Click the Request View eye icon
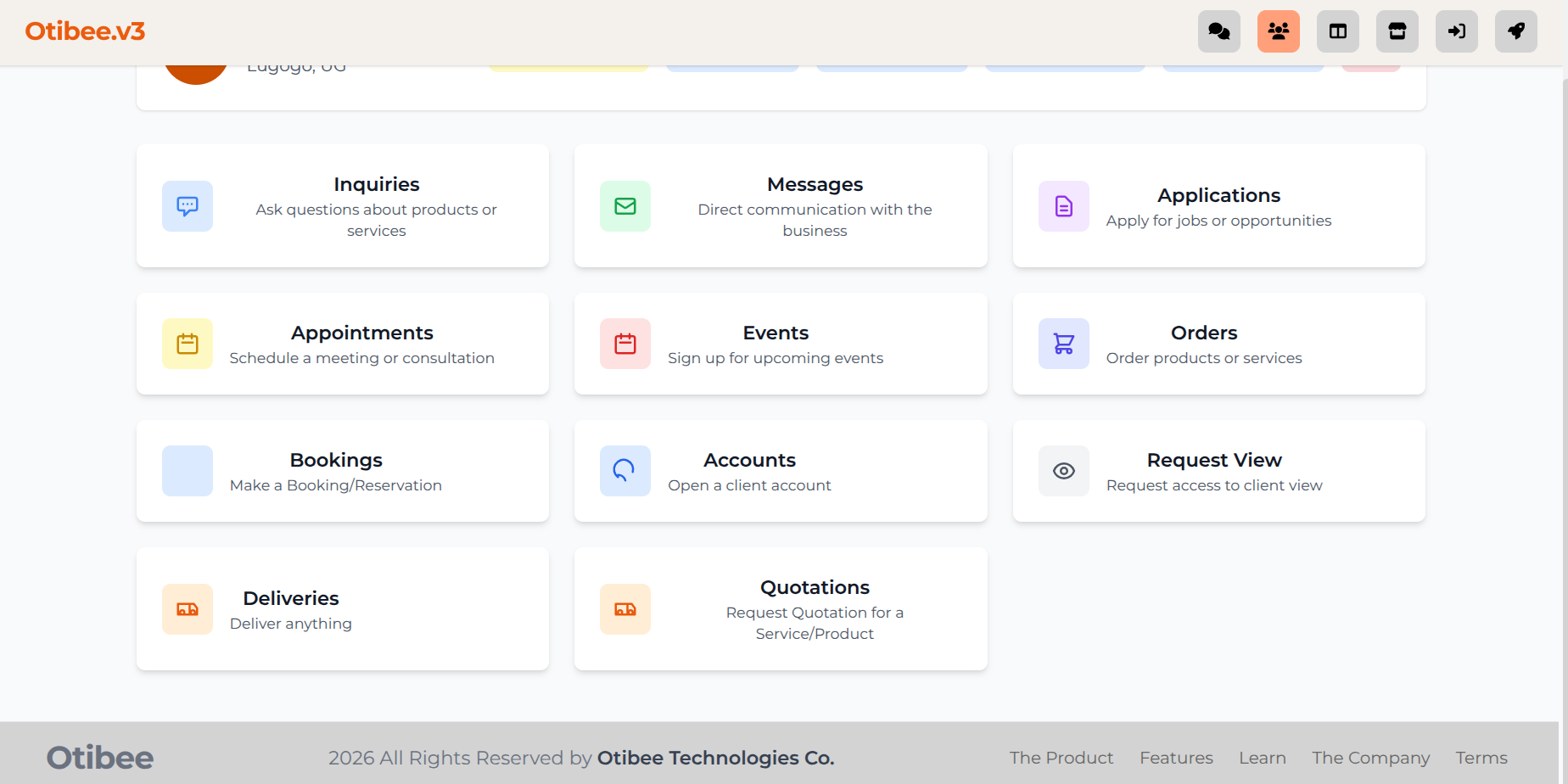The height and width of the screenshot is (784, 1568). pyautogui.click(x=1063, y=471)
